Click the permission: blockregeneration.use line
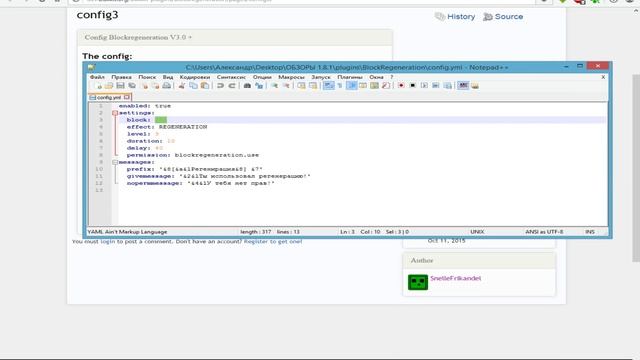Screen dimensions: 640x360 pos(193,155)
